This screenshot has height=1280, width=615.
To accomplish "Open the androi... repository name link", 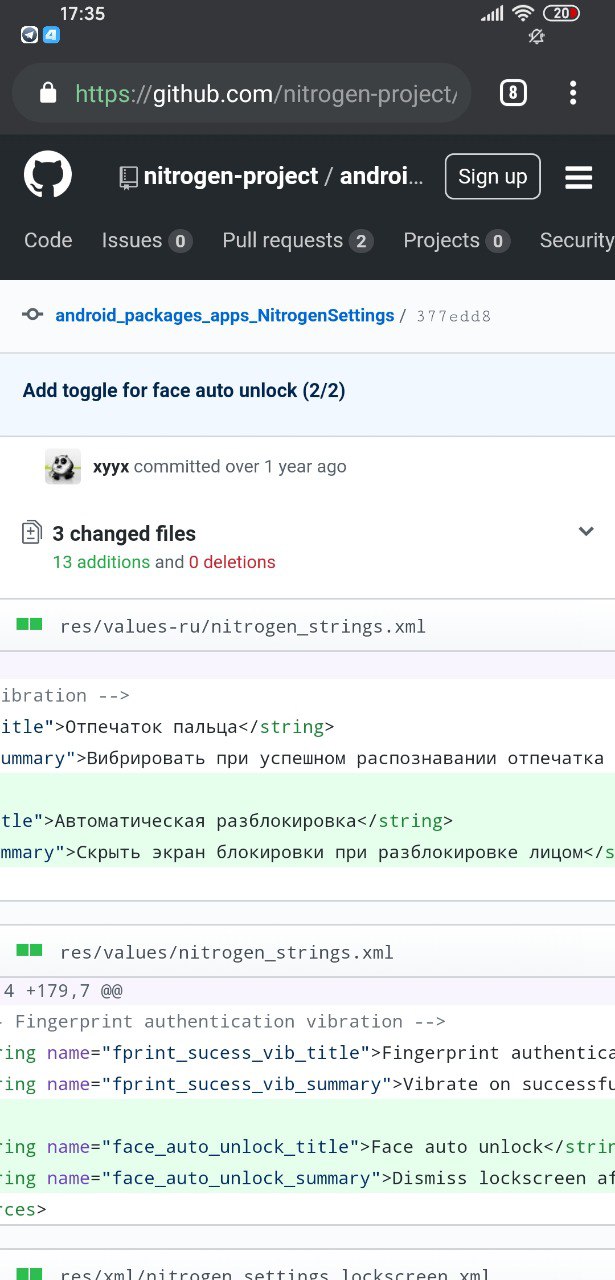I will click(382, 177).
